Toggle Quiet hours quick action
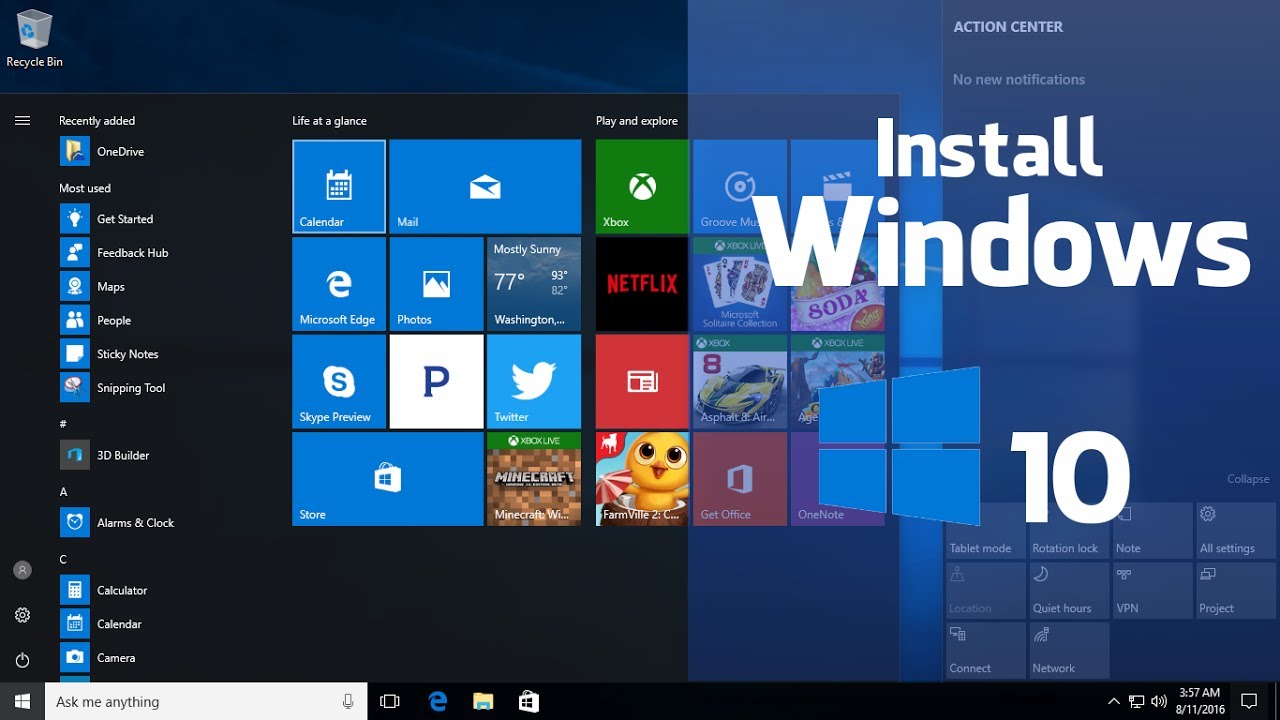 [1068, 590]
